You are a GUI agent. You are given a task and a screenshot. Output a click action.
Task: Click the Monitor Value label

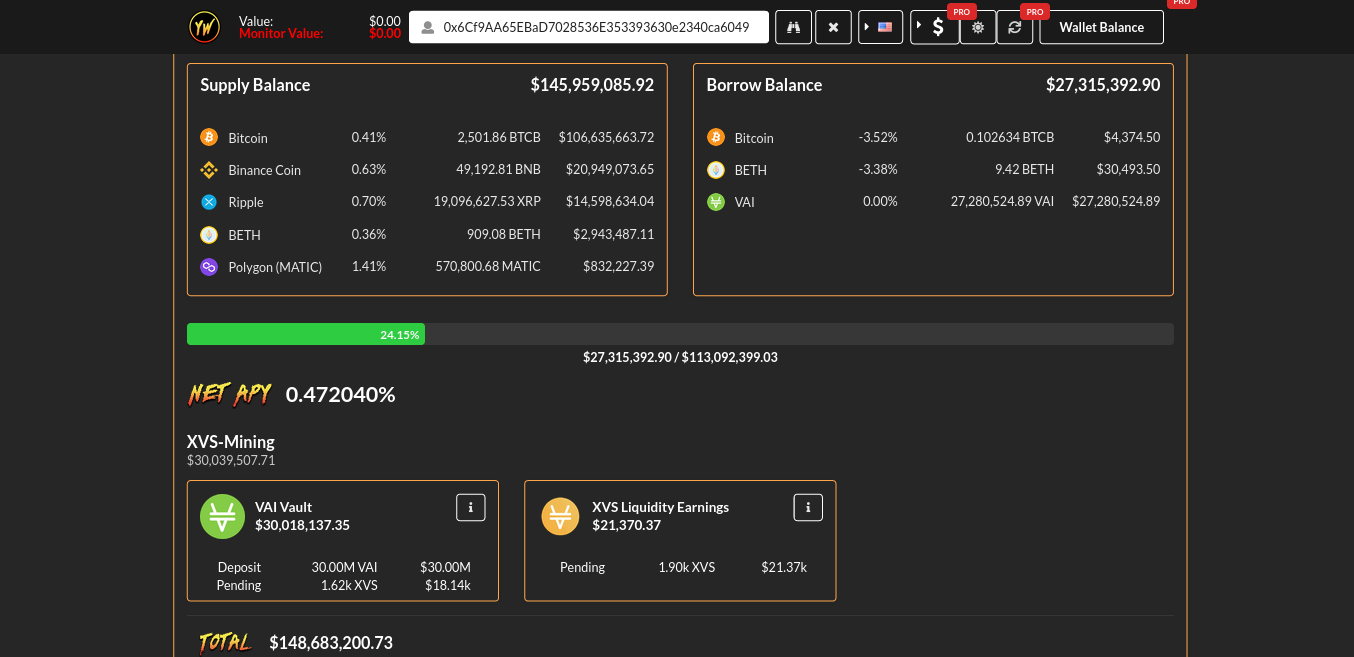tap(281, 33)
